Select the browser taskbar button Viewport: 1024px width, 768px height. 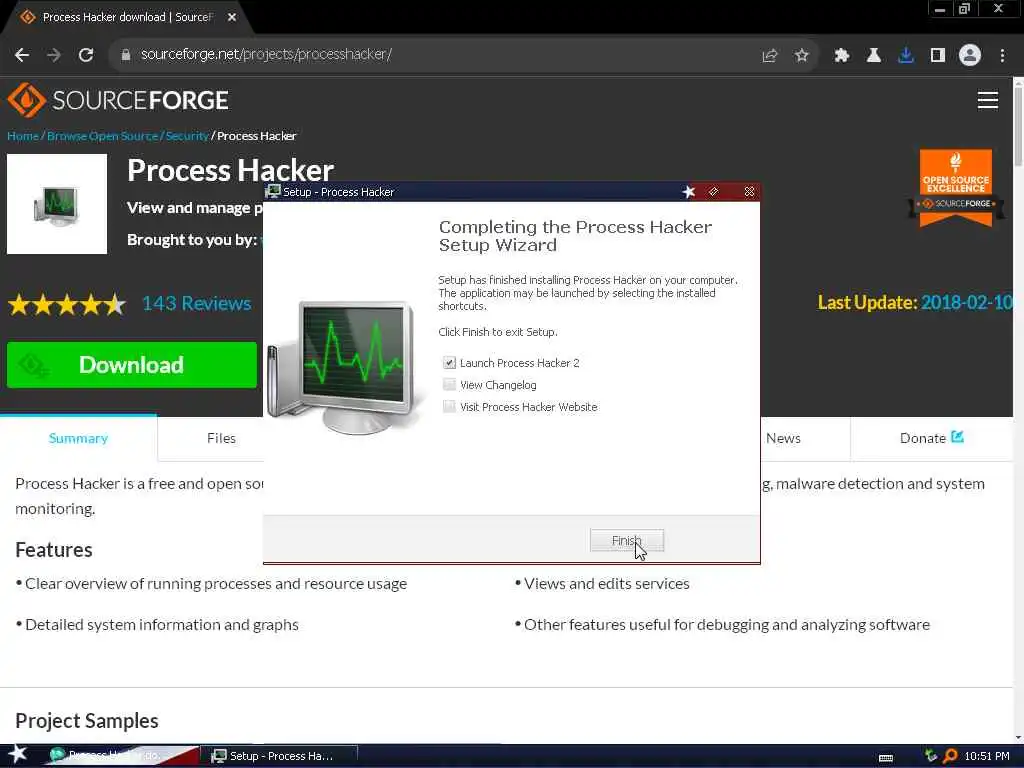point(122,756)
